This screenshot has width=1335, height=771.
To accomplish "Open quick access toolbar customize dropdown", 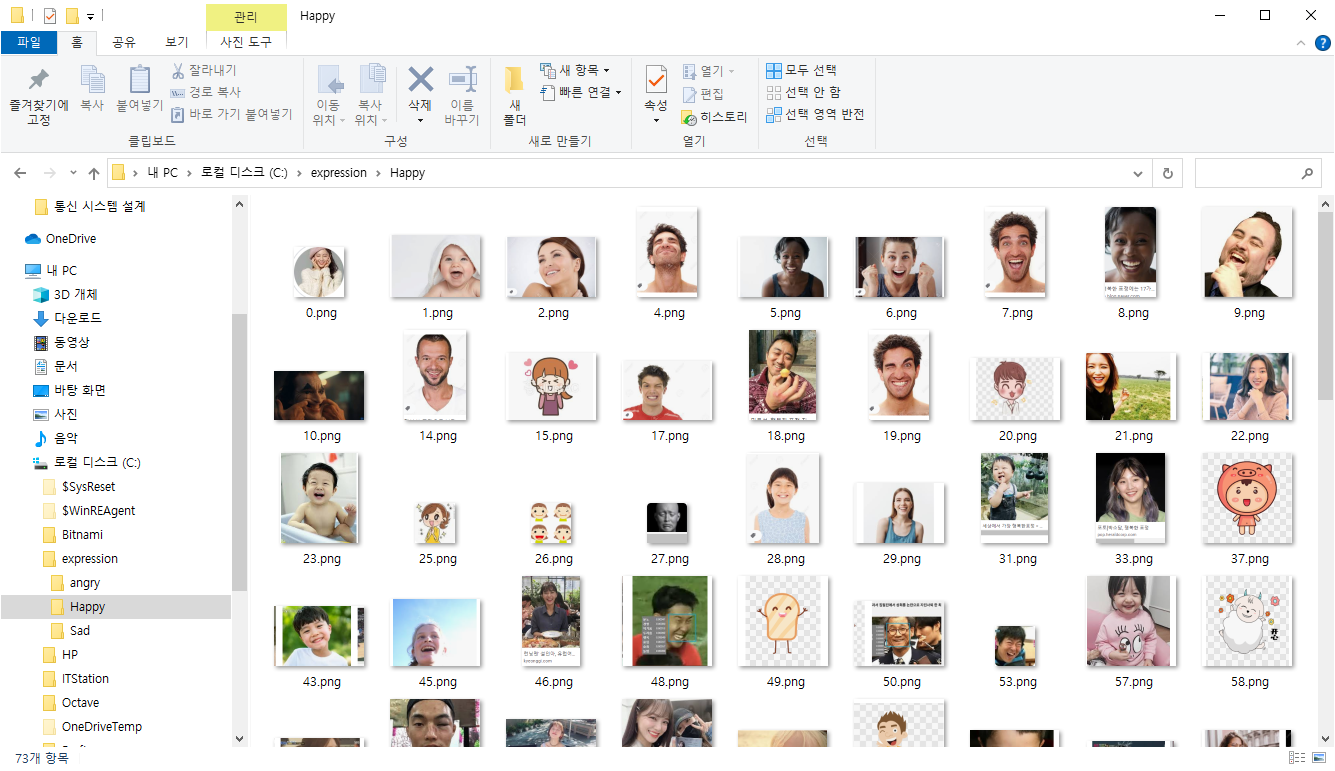I will click(91, 17).
